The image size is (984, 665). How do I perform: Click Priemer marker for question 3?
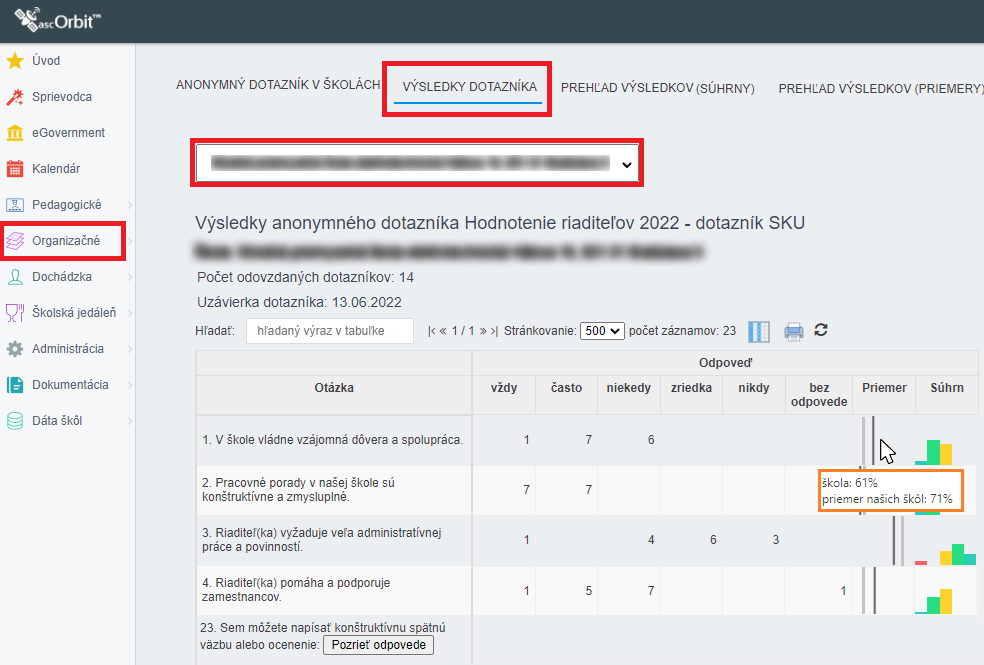point(899,540)
